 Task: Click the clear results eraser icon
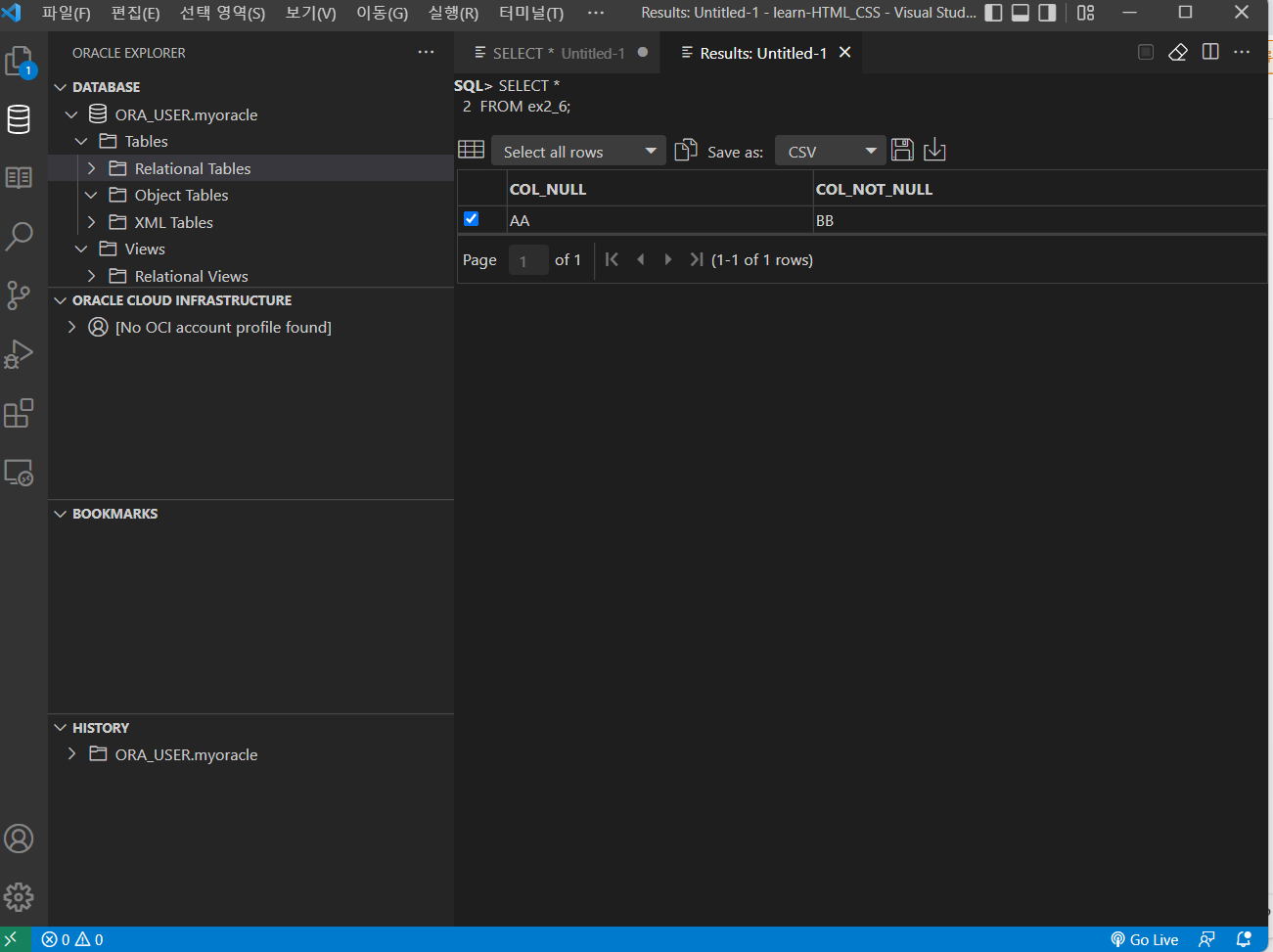tap(1178, 52)
